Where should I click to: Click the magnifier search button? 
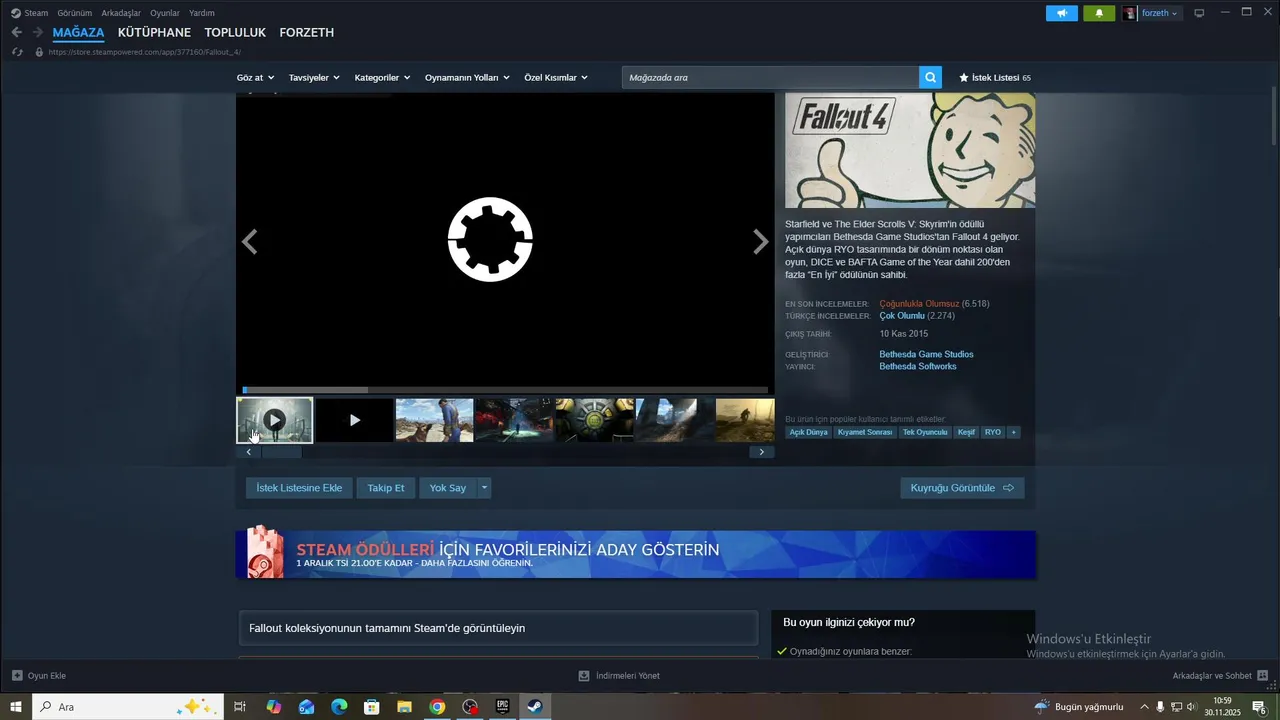click(930, 77)
